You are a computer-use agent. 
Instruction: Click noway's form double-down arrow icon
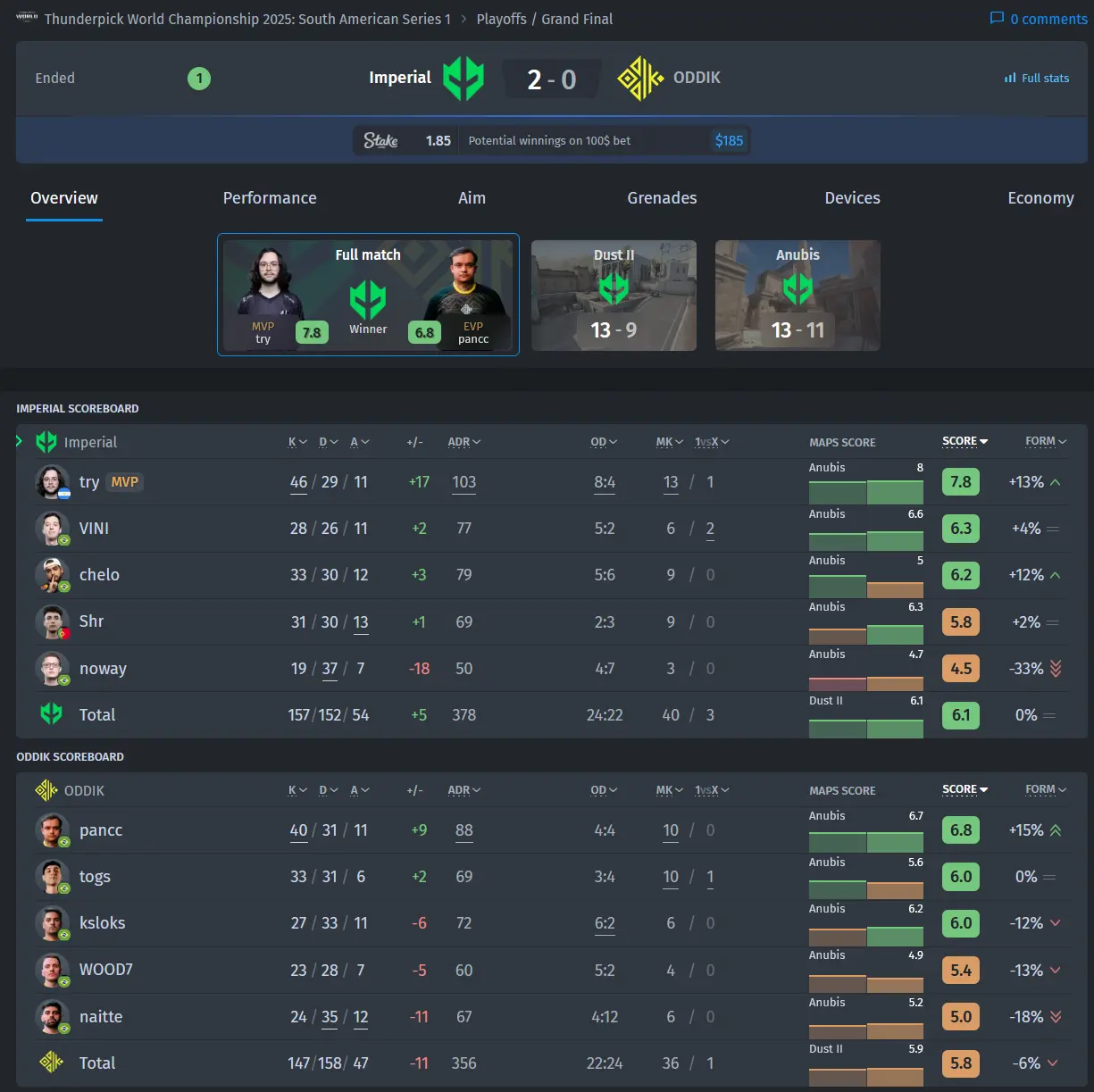(x=1056, y=669)
